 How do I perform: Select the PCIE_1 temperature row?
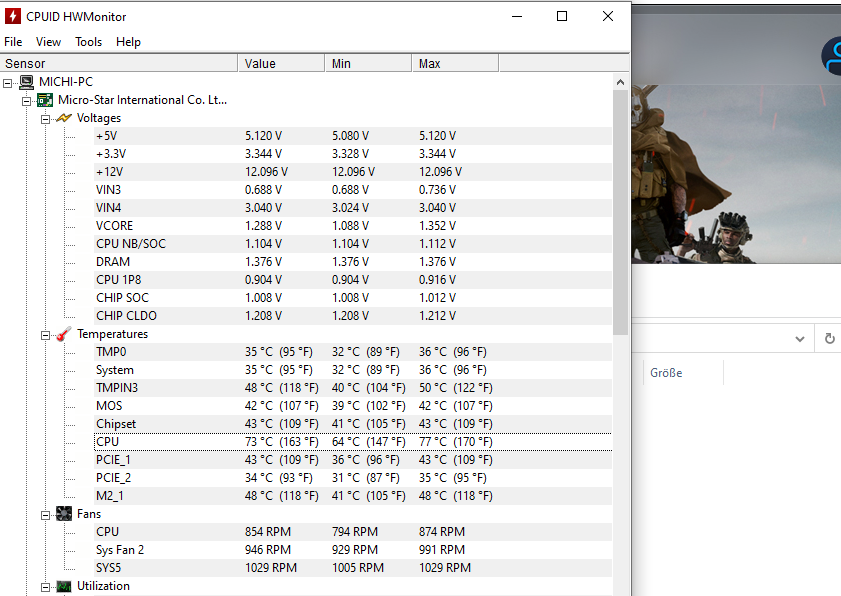[353, 460]
